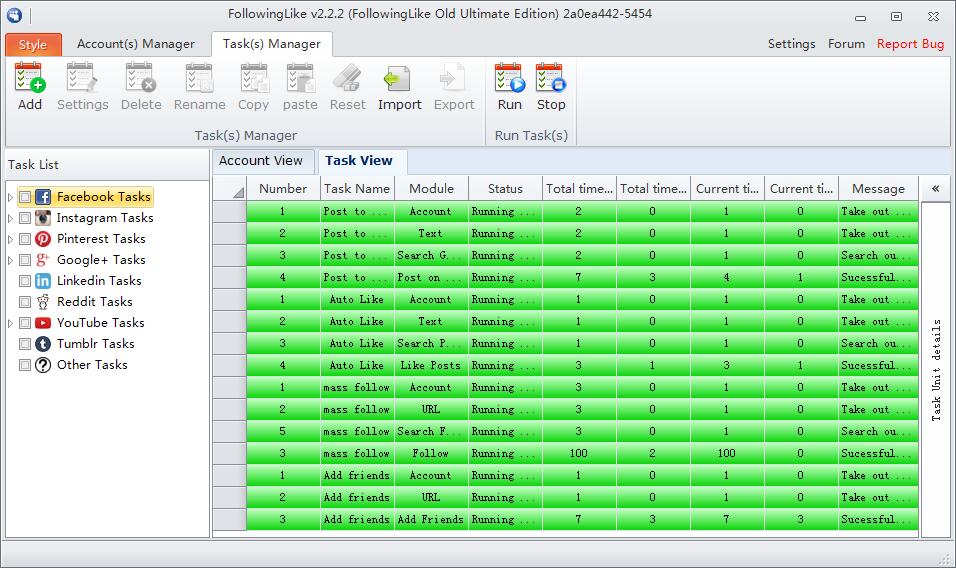956x568 pixels.
Task: Click the Delete task icon
Action: (x=141, y=77)
